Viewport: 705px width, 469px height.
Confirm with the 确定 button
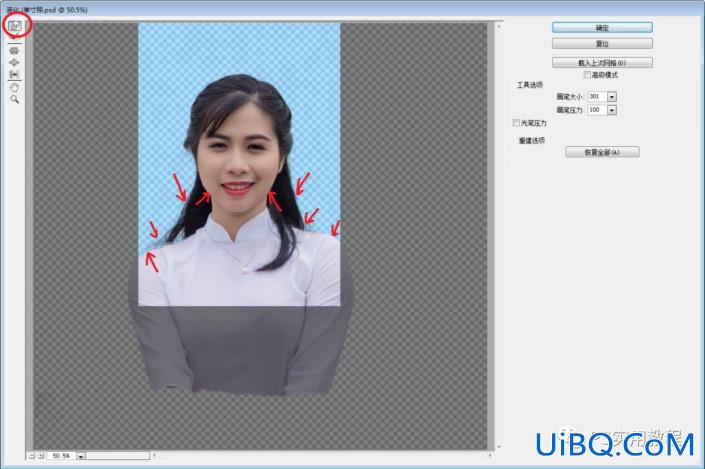pyautogui.click(x=602, y=27)
